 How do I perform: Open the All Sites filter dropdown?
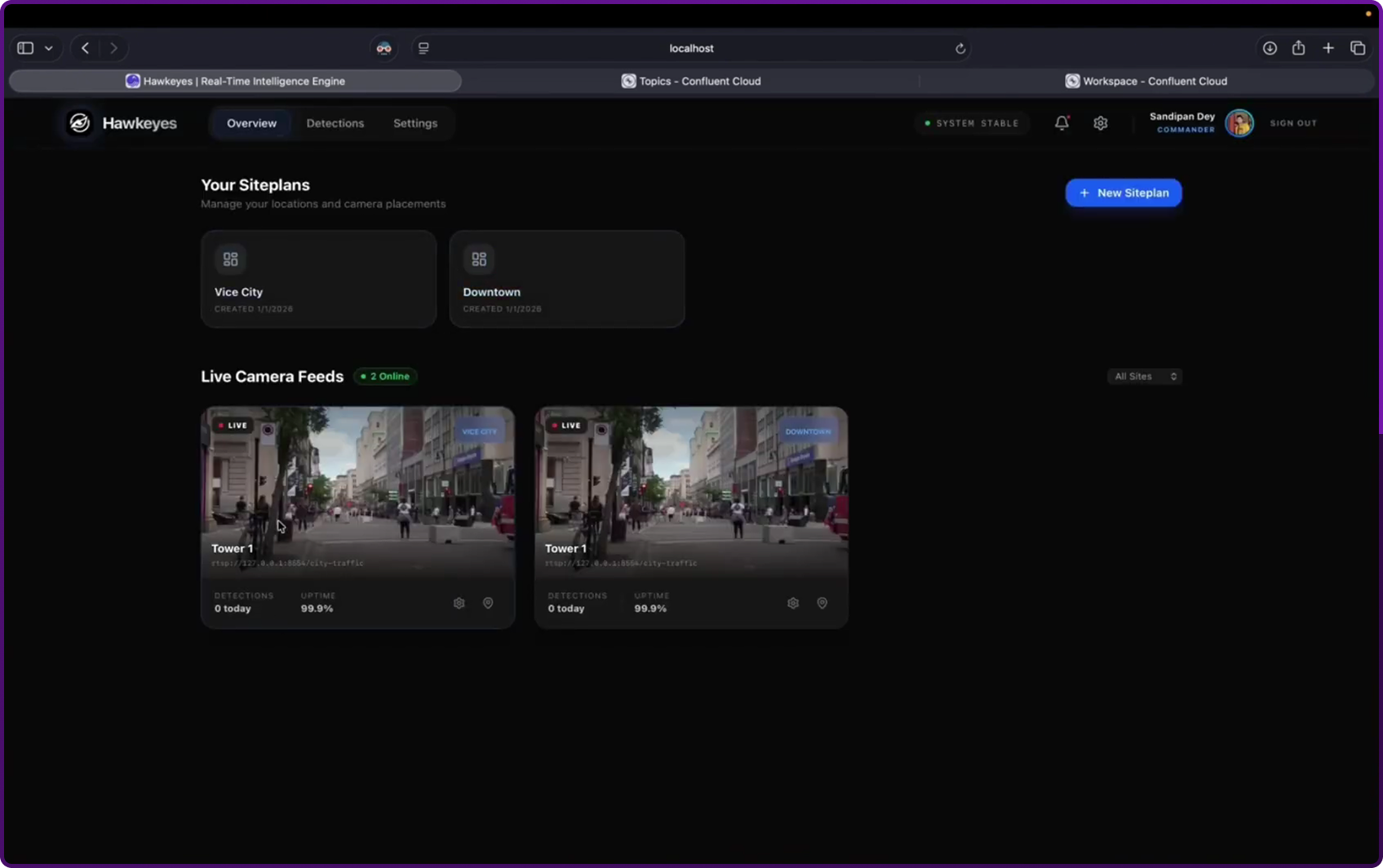pyautogui.click(x=1145, y=376)
